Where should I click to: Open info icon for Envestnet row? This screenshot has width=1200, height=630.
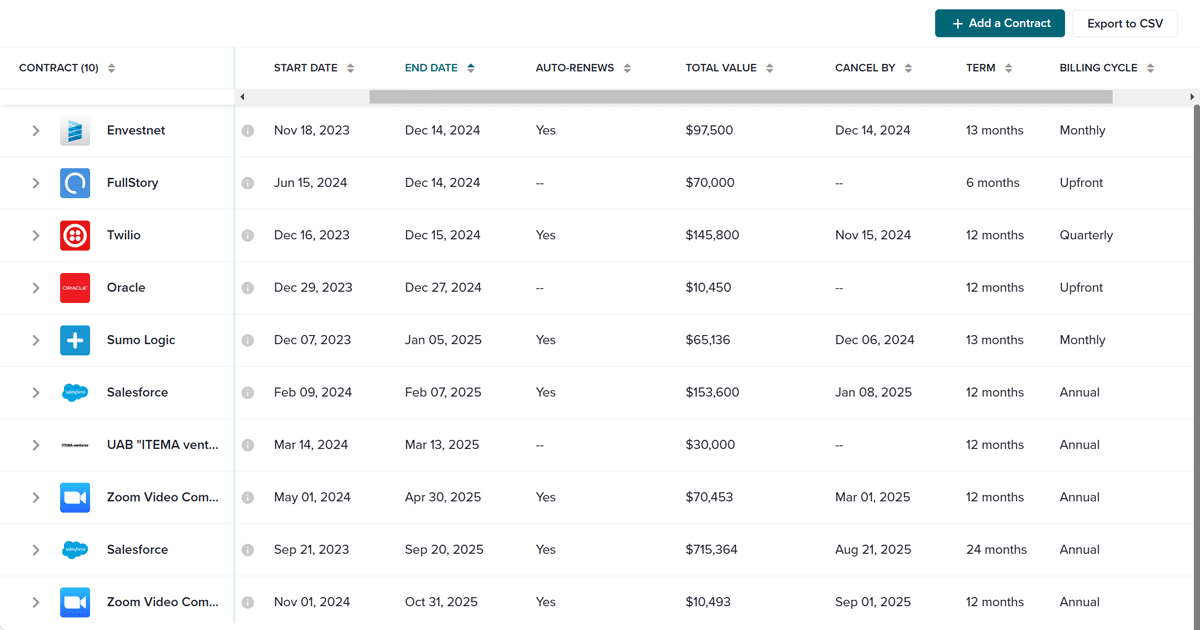tap(248, 131)
